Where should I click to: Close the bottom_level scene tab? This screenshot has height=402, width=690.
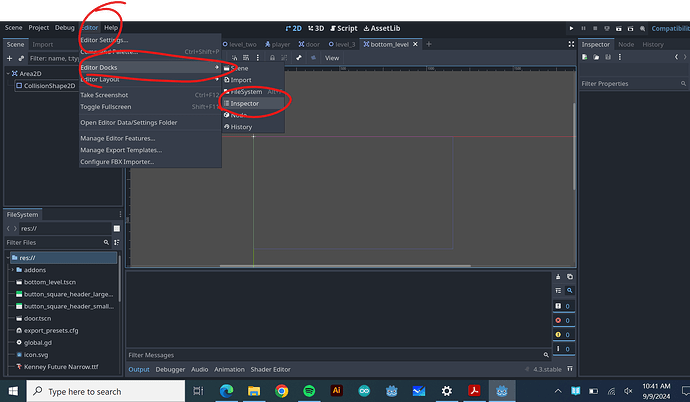(x=415, y=44)
